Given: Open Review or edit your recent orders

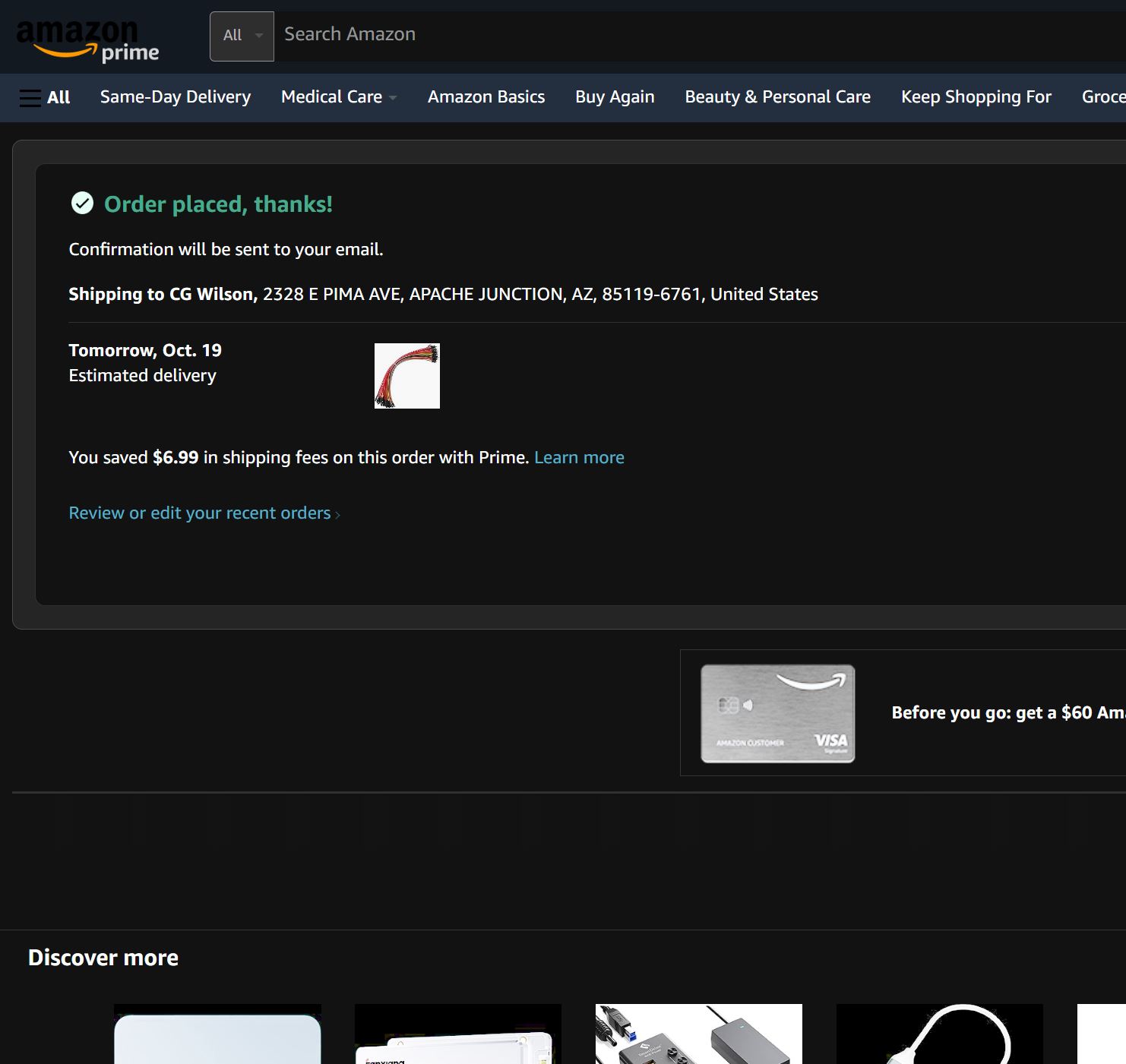Looking at the screenshot, I should coord(204,513).
